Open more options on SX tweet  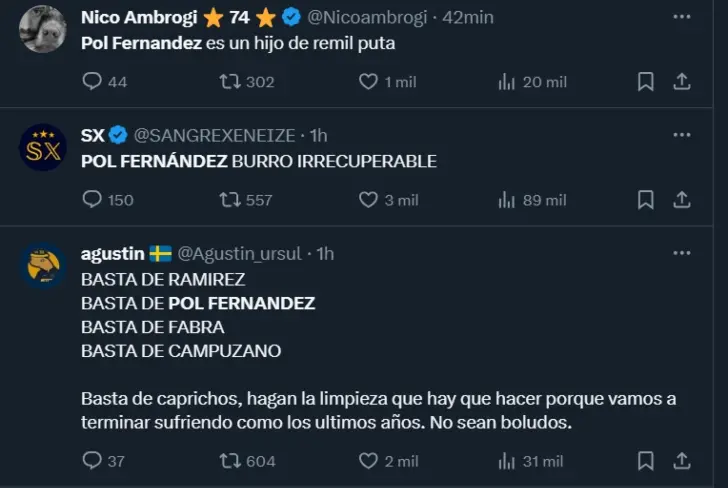tap(682, 135)
